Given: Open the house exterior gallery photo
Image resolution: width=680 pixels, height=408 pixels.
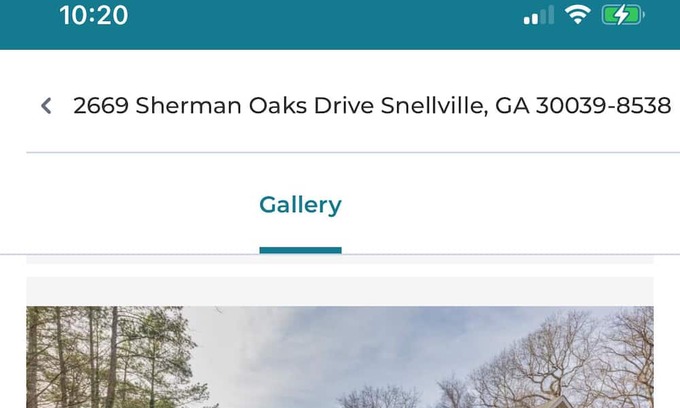Looking at the screenshot, I should 340,357.
